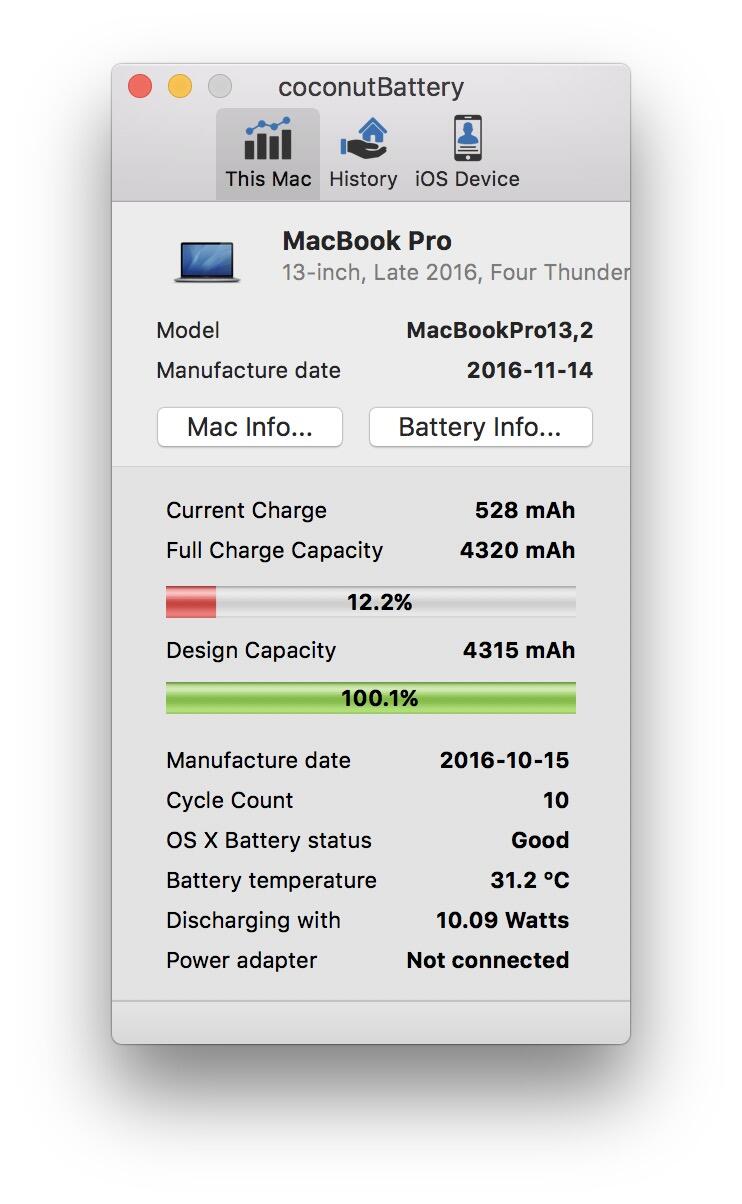The height and width of the screenshot is (1204, 742).
Task: Click the gray zoom window button
Action: point(220,87)
